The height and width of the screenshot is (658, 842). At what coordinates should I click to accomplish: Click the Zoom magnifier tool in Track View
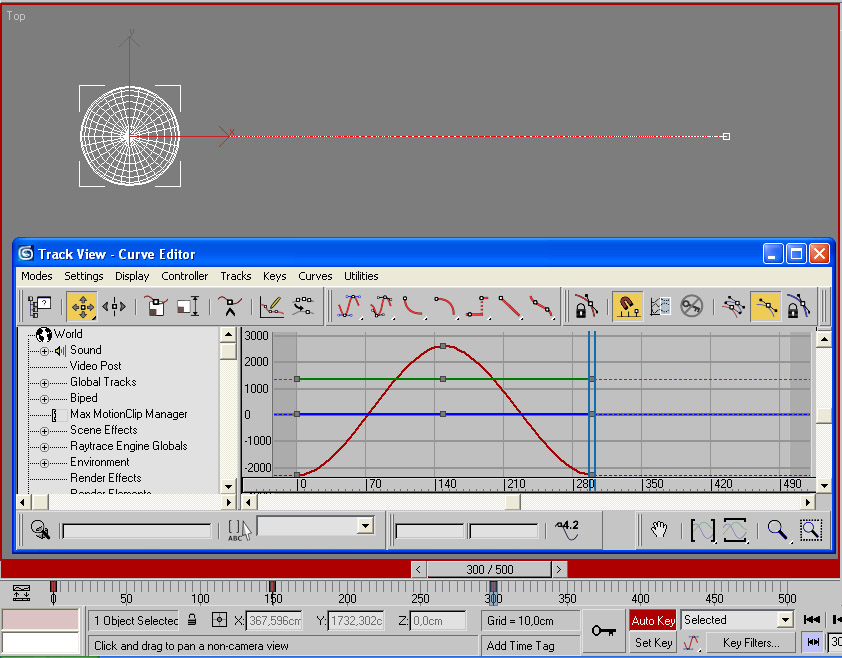coord(776,530)
